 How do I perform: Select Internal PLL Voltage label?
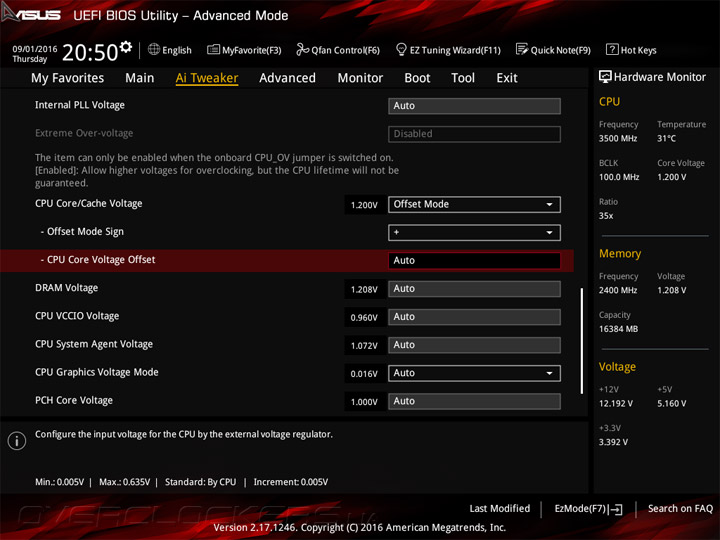(x=80, y=105)
